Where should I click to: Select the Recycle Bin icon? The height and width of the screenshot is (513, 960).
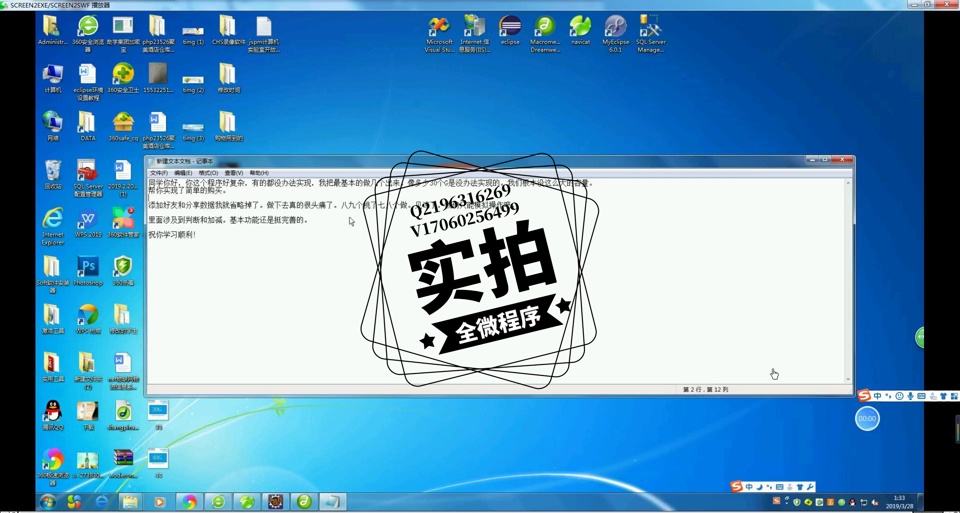tap(53, 171)
